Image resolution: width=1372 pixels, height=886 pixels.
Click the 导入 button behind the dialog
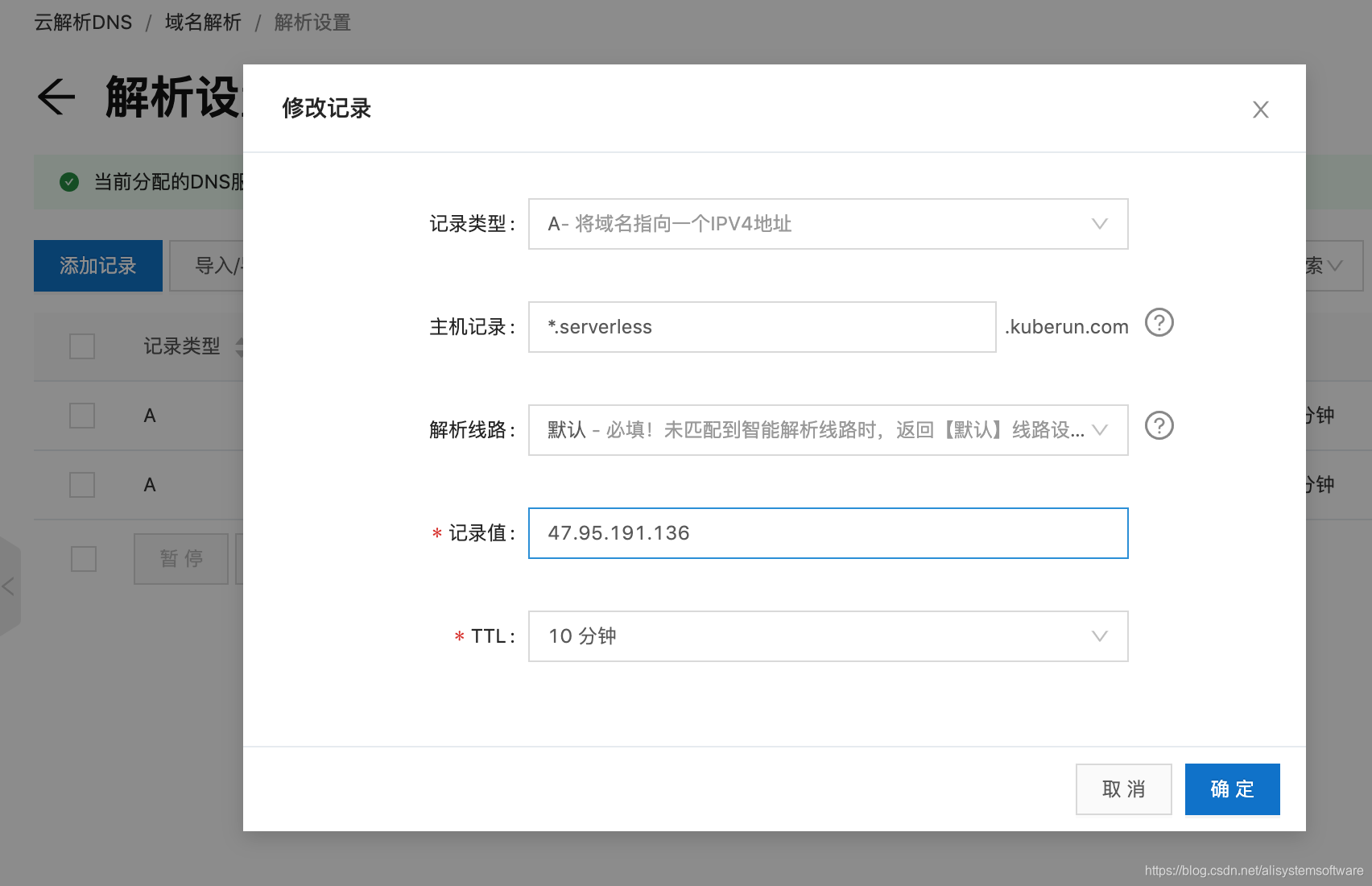pos(207,266)
